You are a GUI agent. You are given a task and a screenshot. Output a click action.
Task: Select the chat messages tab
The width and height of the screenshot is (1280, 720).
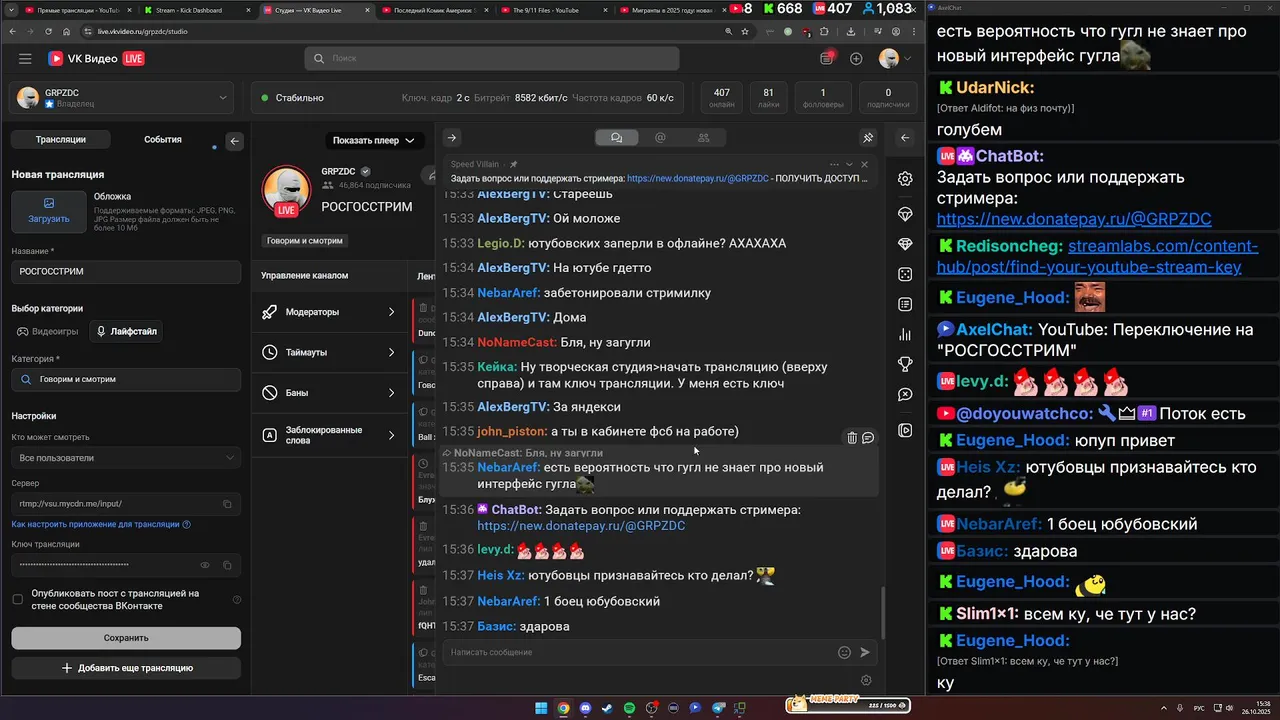point(617,138)
